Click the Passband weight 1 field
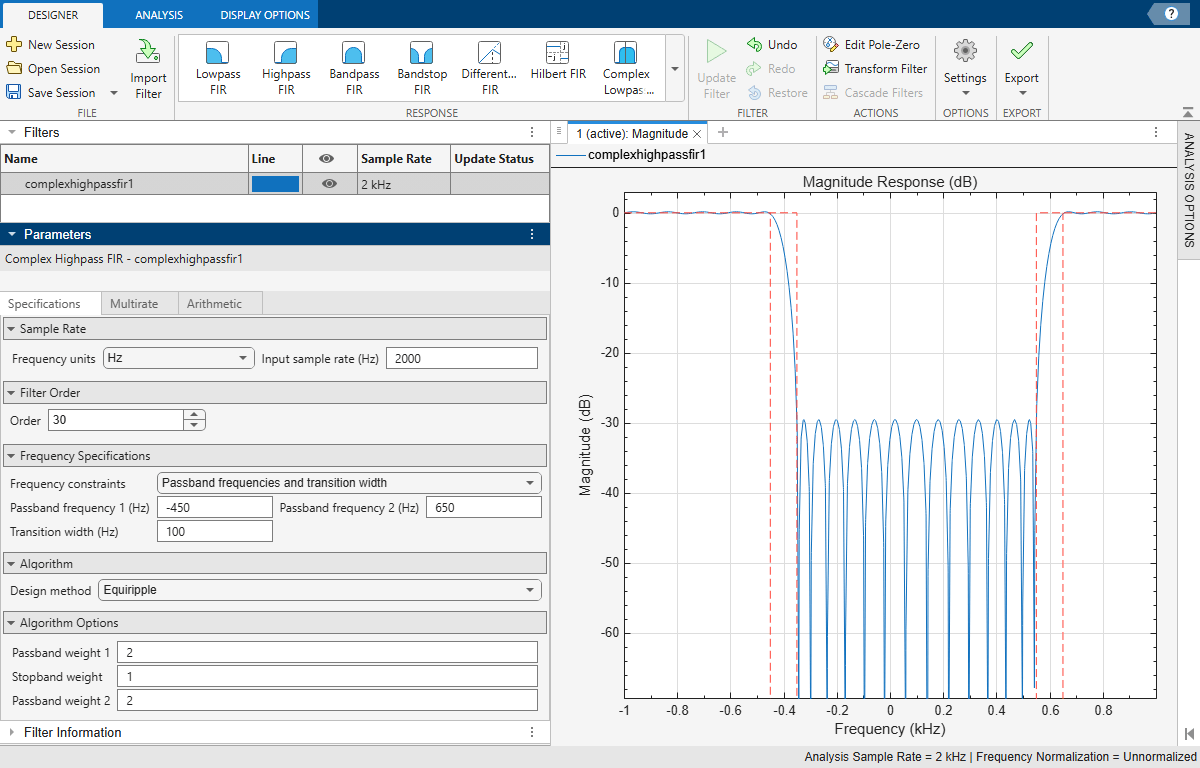This screenshot has height=768, width=1200. point(327,653)
